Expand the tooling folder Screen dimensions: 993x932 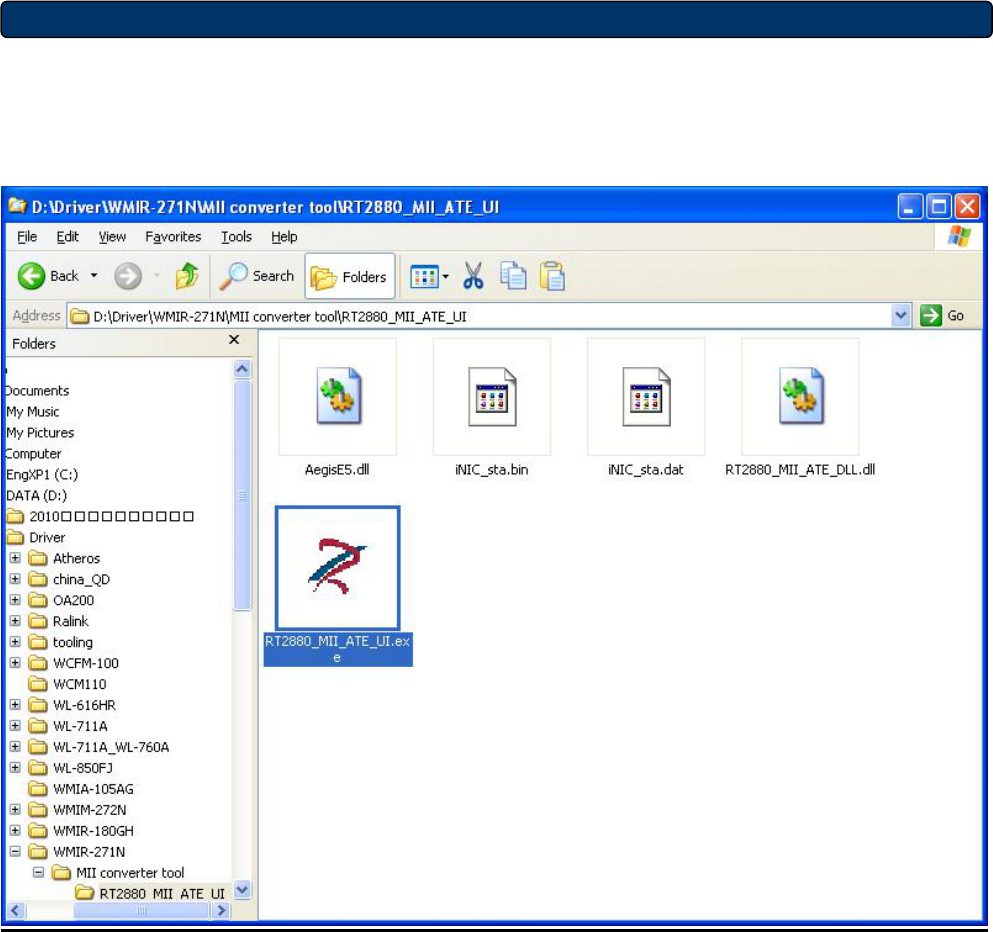pyautogui.click(x=15, y=641)
